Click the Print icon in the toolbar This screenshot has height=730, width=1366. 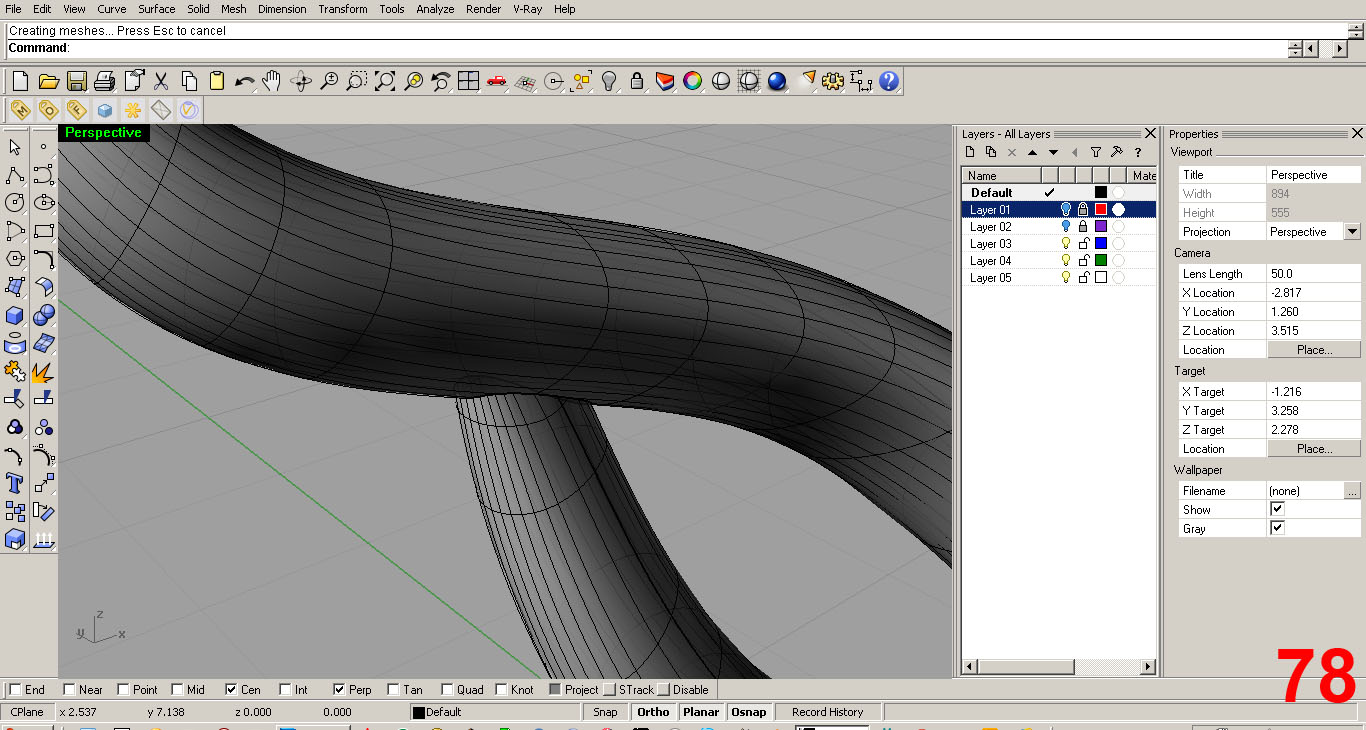click(104, 81)
